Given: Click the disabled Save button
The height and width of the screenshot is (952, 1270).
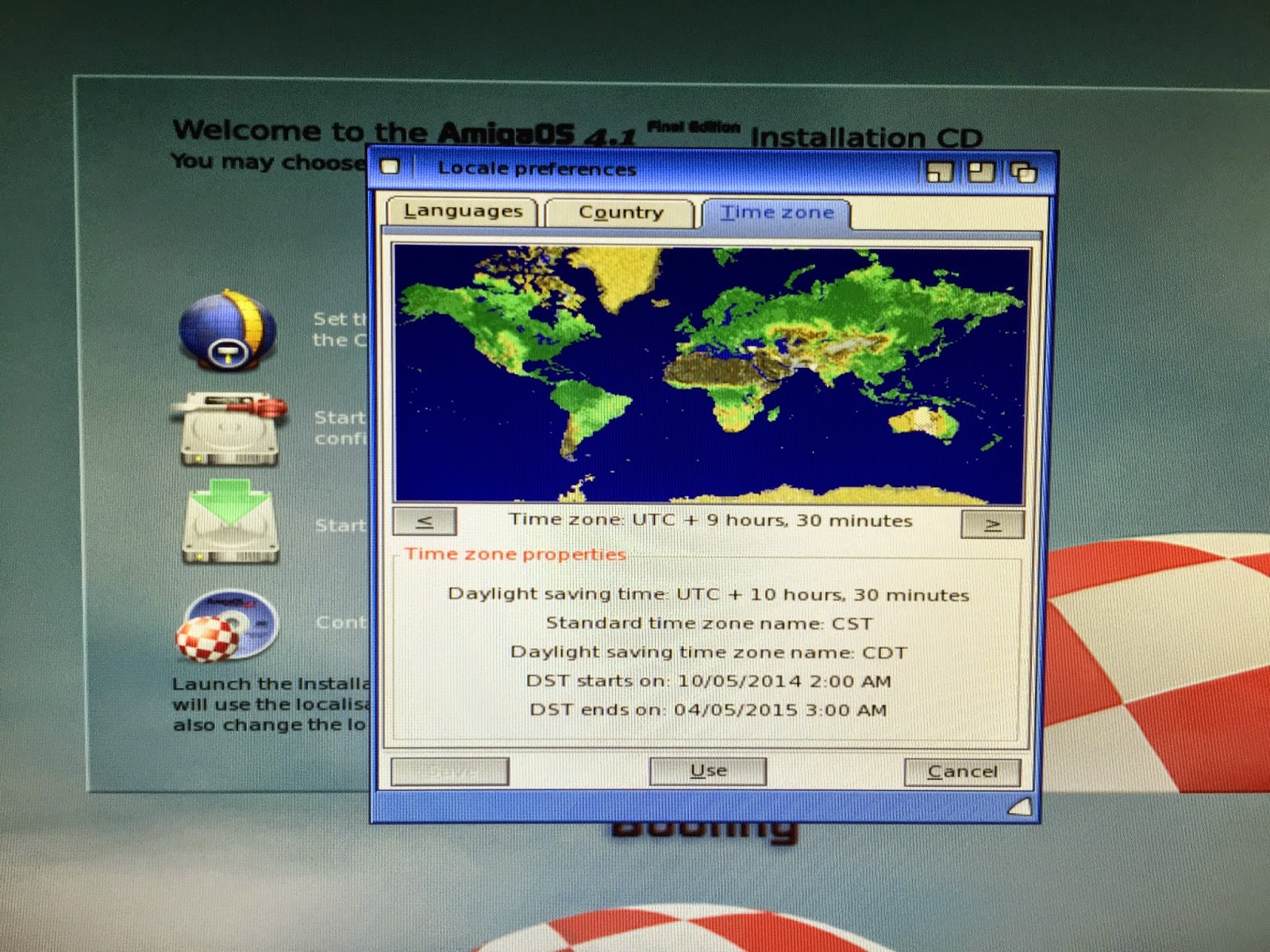Looking at the screenshot, I should pyautogui.click(x=450, y=770).
